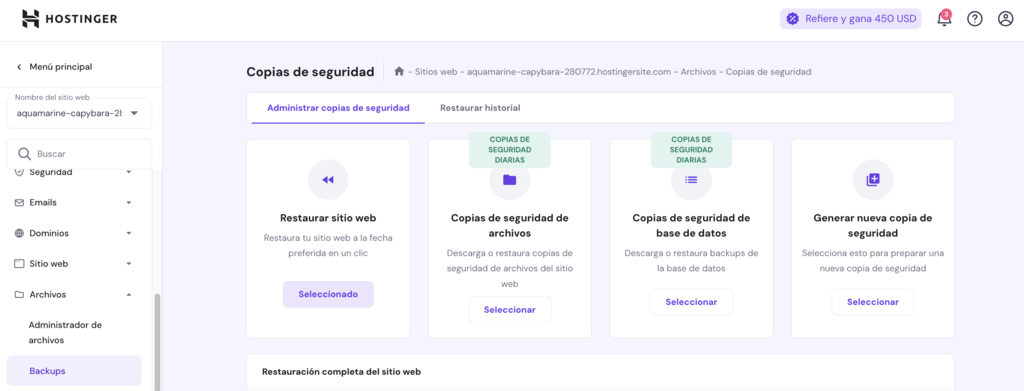Image resolution: width=1024 pixels, height=391 pixels.
Task: Click the search magnifier icon in sidebar
Action: pos(25,154)
